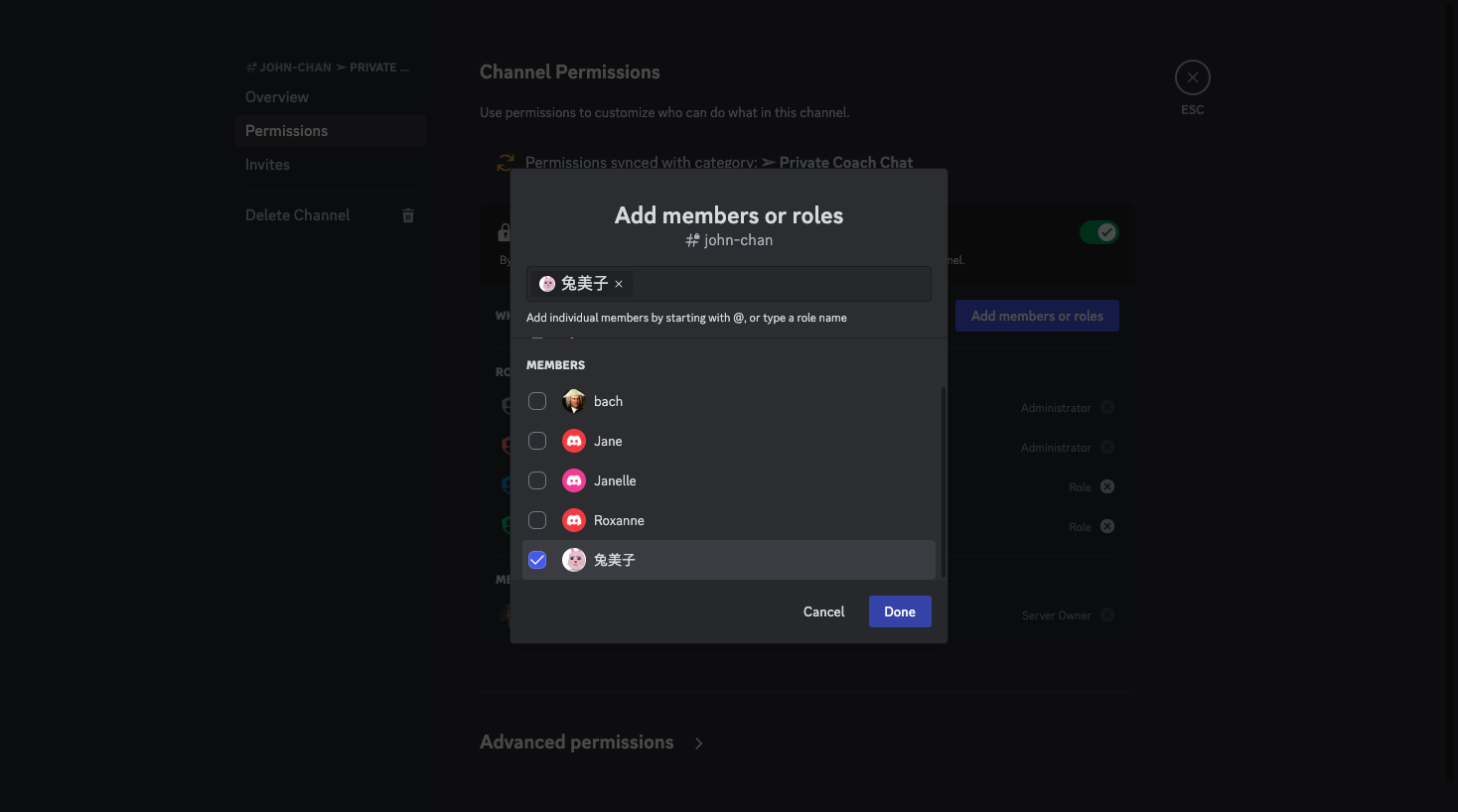Screen dimensions: 1458x812
Task: Select the Roxanne member row
Action: [729, 520]
